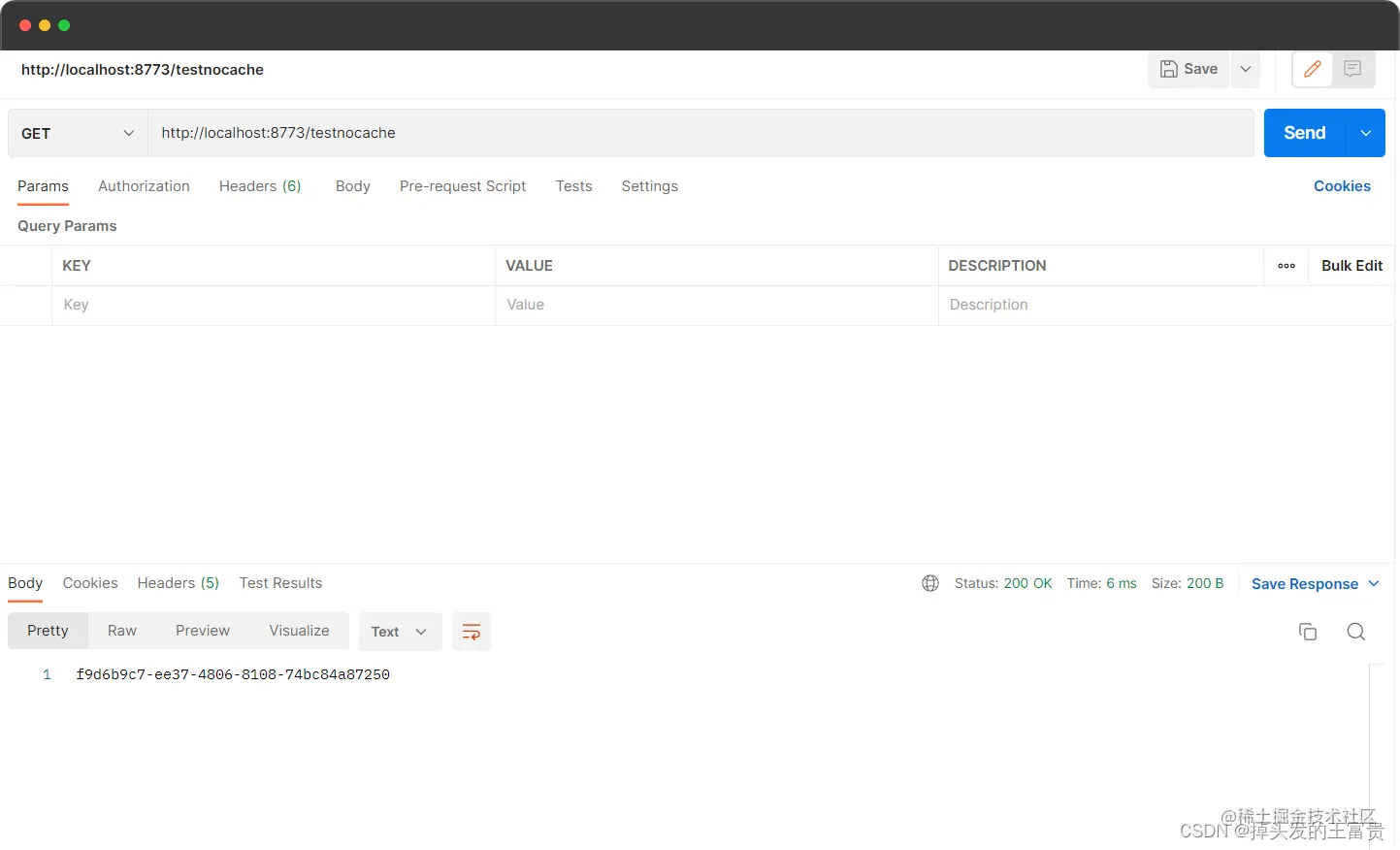Expand the Send button options arrow
Screen dimensions: 1400x850
tap(1366, 133)
